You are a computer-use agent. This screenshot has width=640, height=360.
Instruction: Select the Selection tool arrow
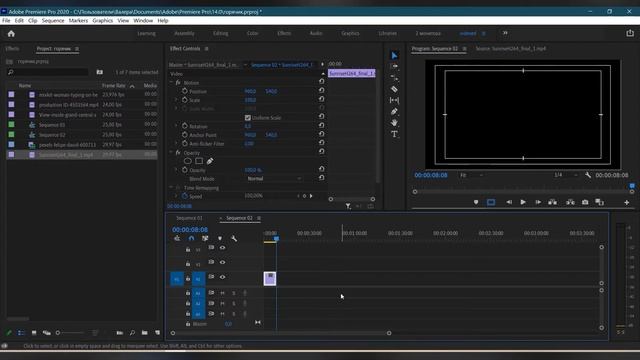pyautogui.click(x=394, y=56)
